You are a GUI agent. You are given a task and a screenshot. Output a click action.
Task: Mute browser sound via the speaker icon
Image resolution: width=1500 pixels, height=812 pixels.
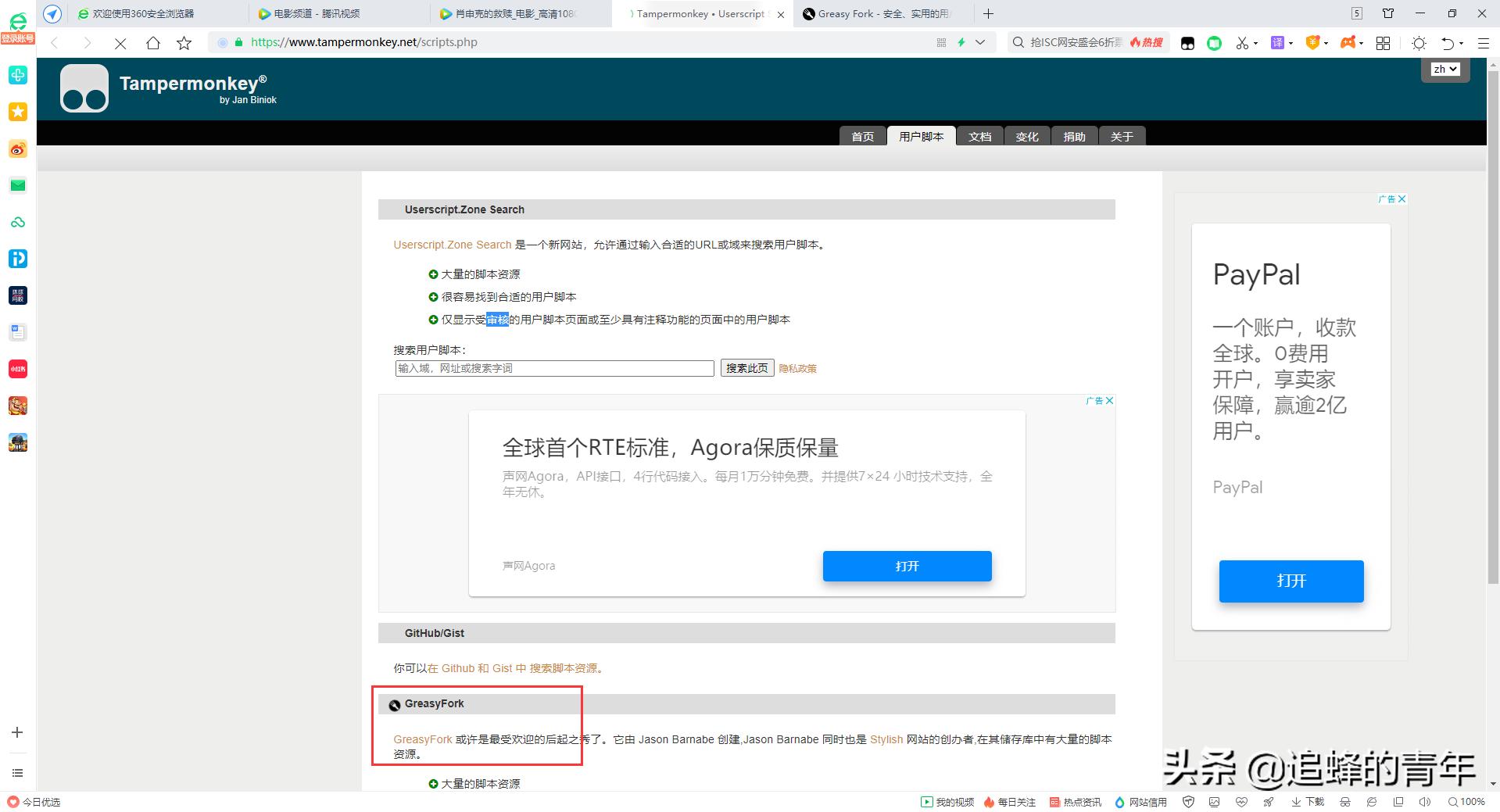pyautogui.click(x=1424, y=802)
